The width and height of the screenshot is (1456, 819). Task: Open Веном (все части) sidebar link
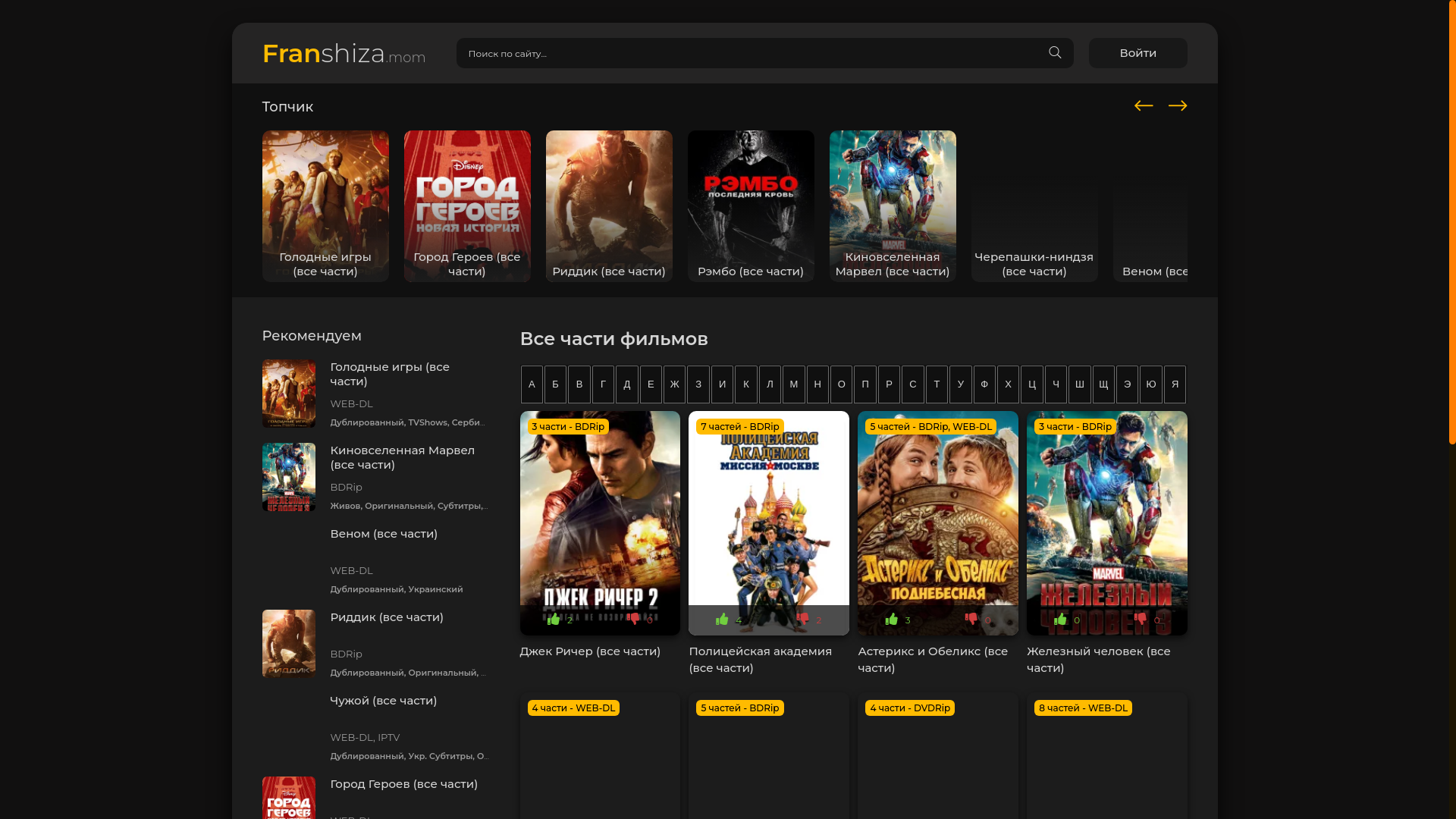coord(384,534)
